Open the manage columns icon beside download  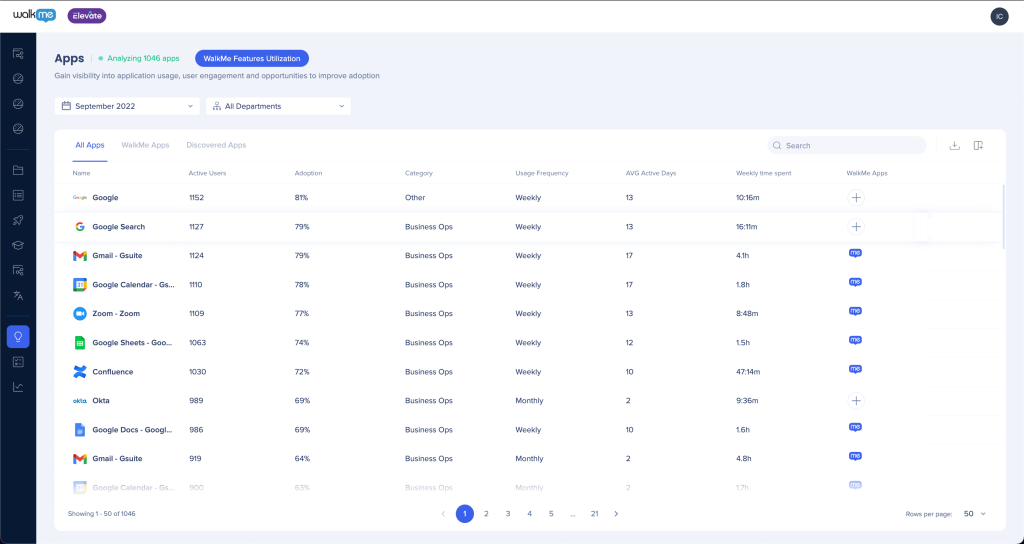(978, 145)
